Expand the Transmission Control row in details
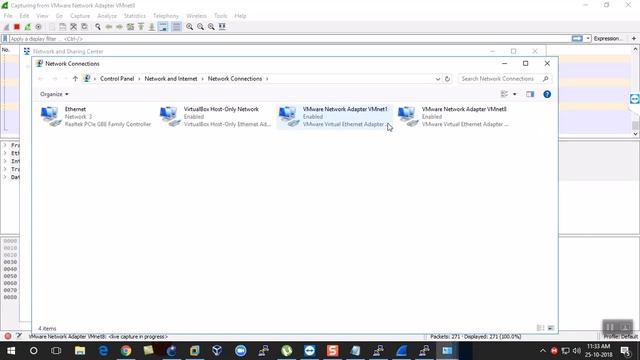This screenshot has width=640, height=360. (x=5, y=169)
